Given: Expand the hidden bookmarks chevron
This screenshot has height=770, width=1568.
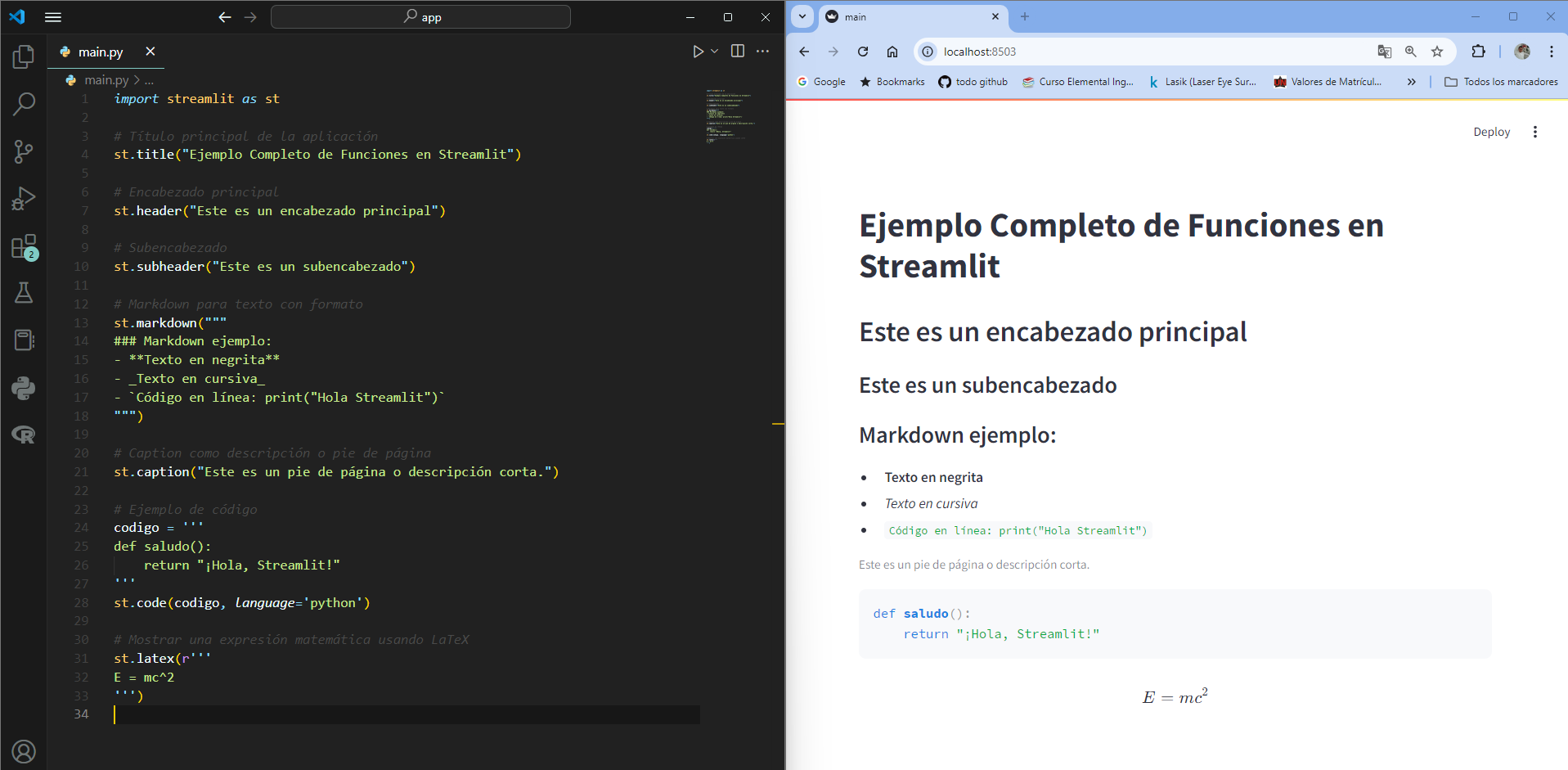Looking at the screenshot, I should [x=1412, y=82].
